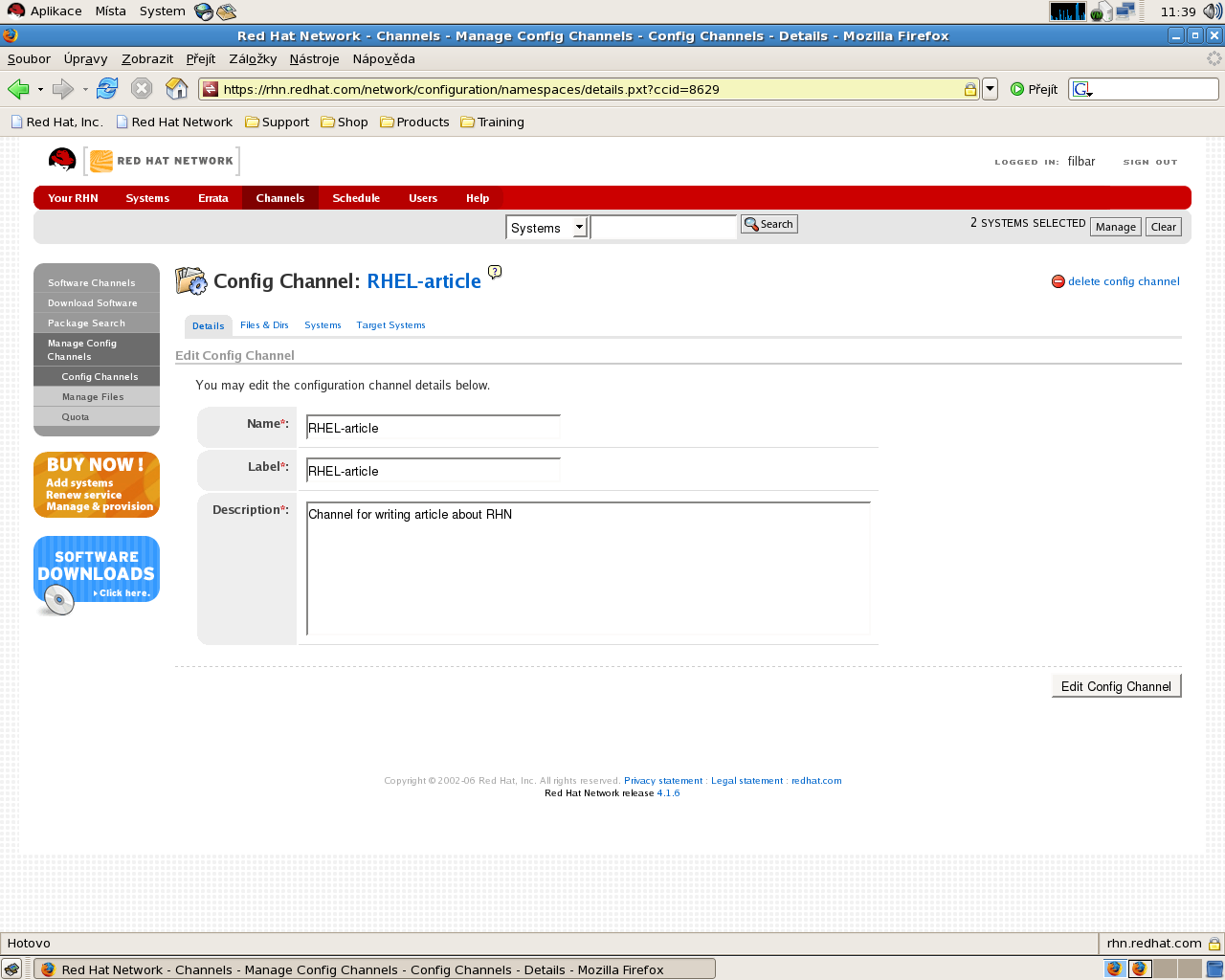Click the browser Back arrow icon

click(18, 89)
